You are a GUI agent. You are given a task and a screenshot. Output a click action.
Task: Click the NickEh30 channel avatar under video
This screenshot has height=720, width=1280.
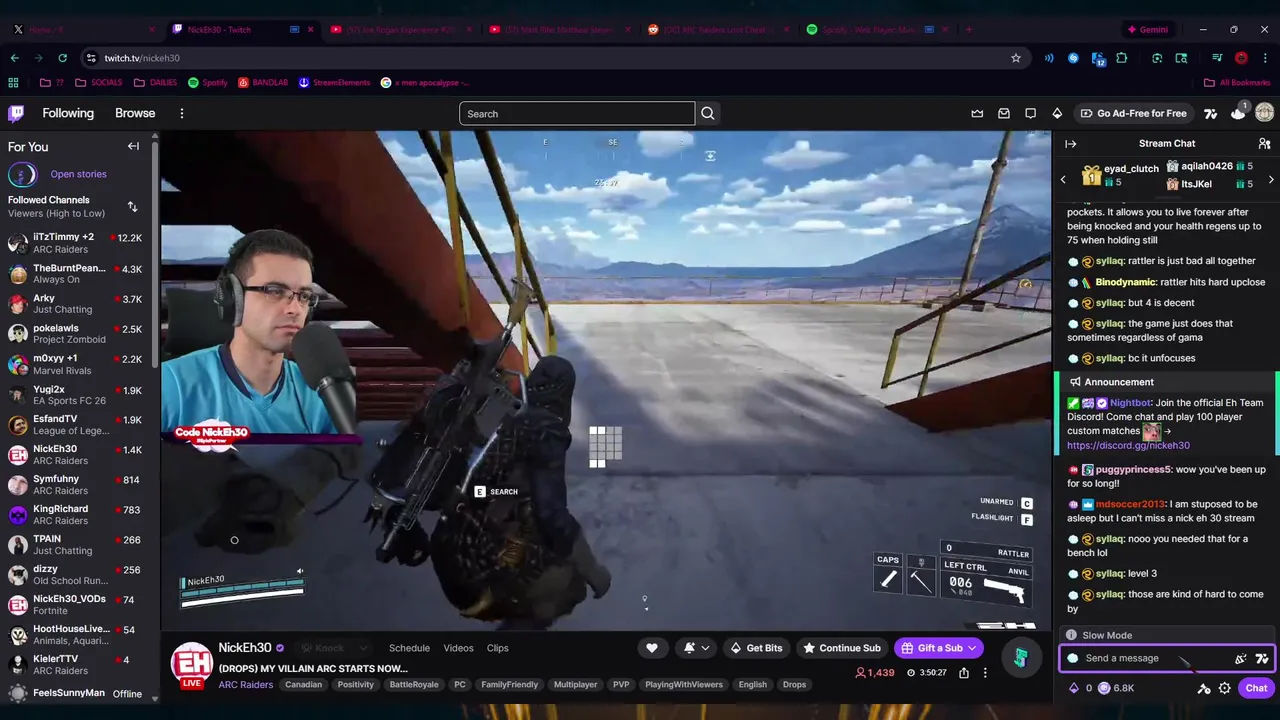190,664
